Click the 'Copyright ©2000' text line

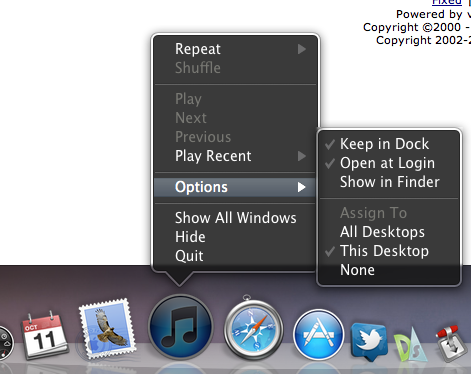point(417,27)
